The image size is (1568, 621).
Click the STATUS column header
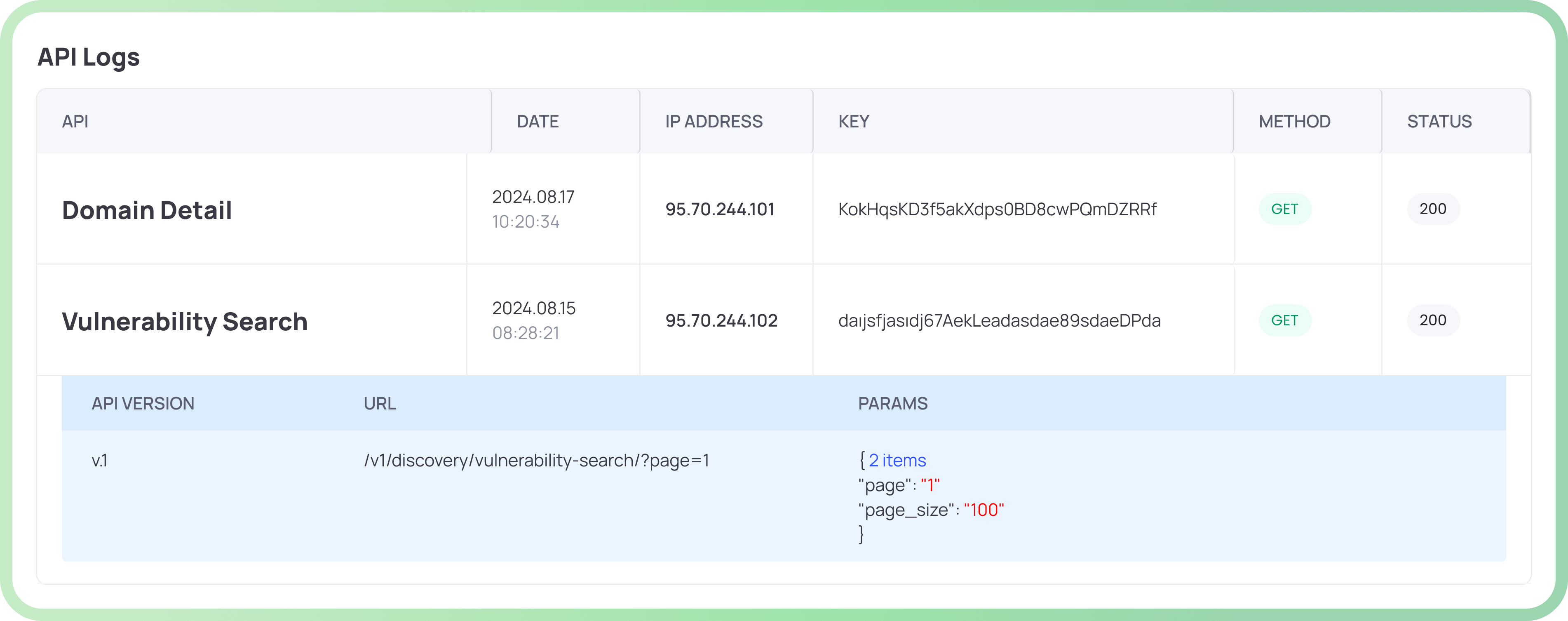[x=1439, y=121]
